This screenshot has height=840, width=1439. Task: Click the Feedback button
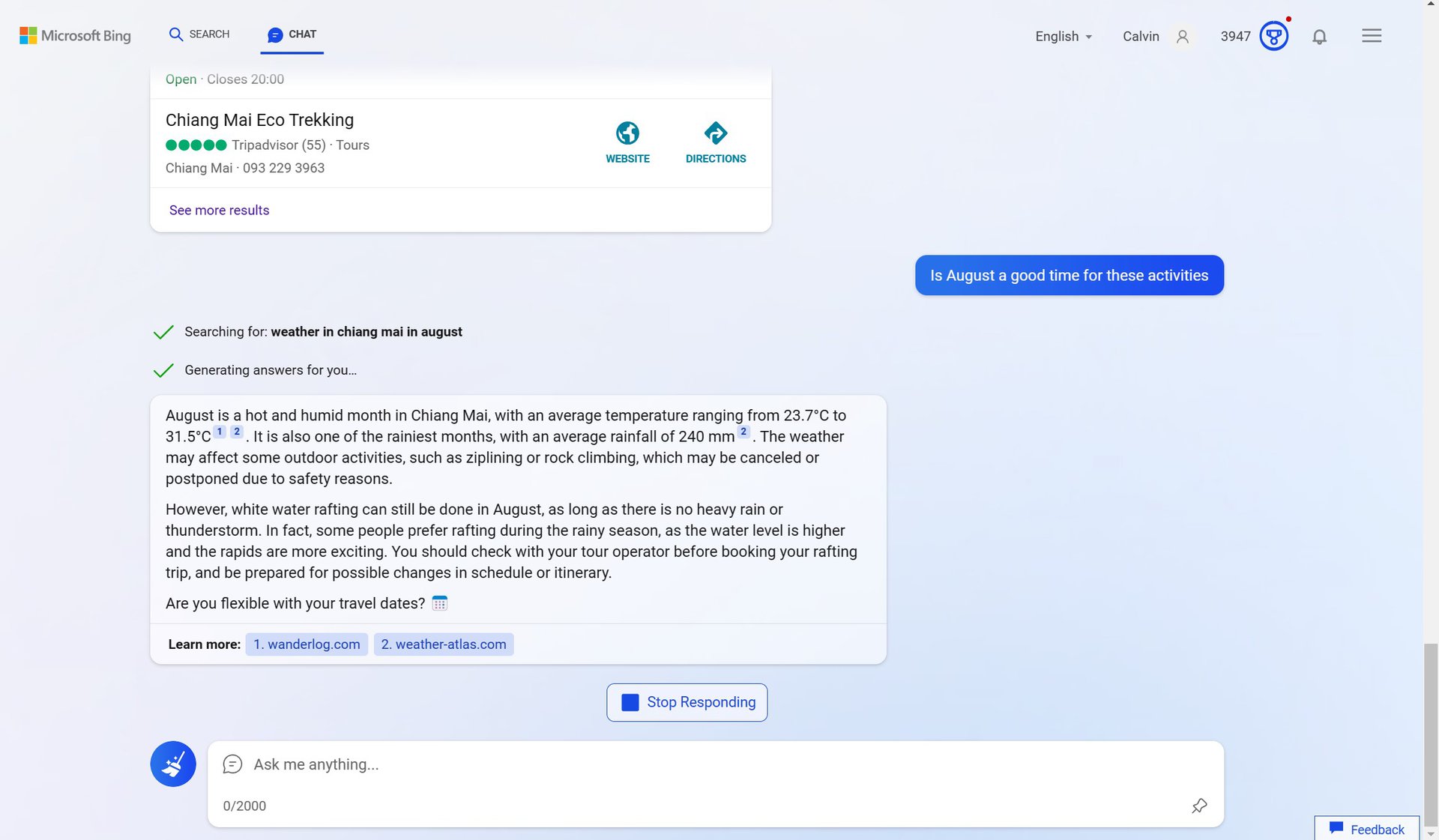tap(1366, 829)
